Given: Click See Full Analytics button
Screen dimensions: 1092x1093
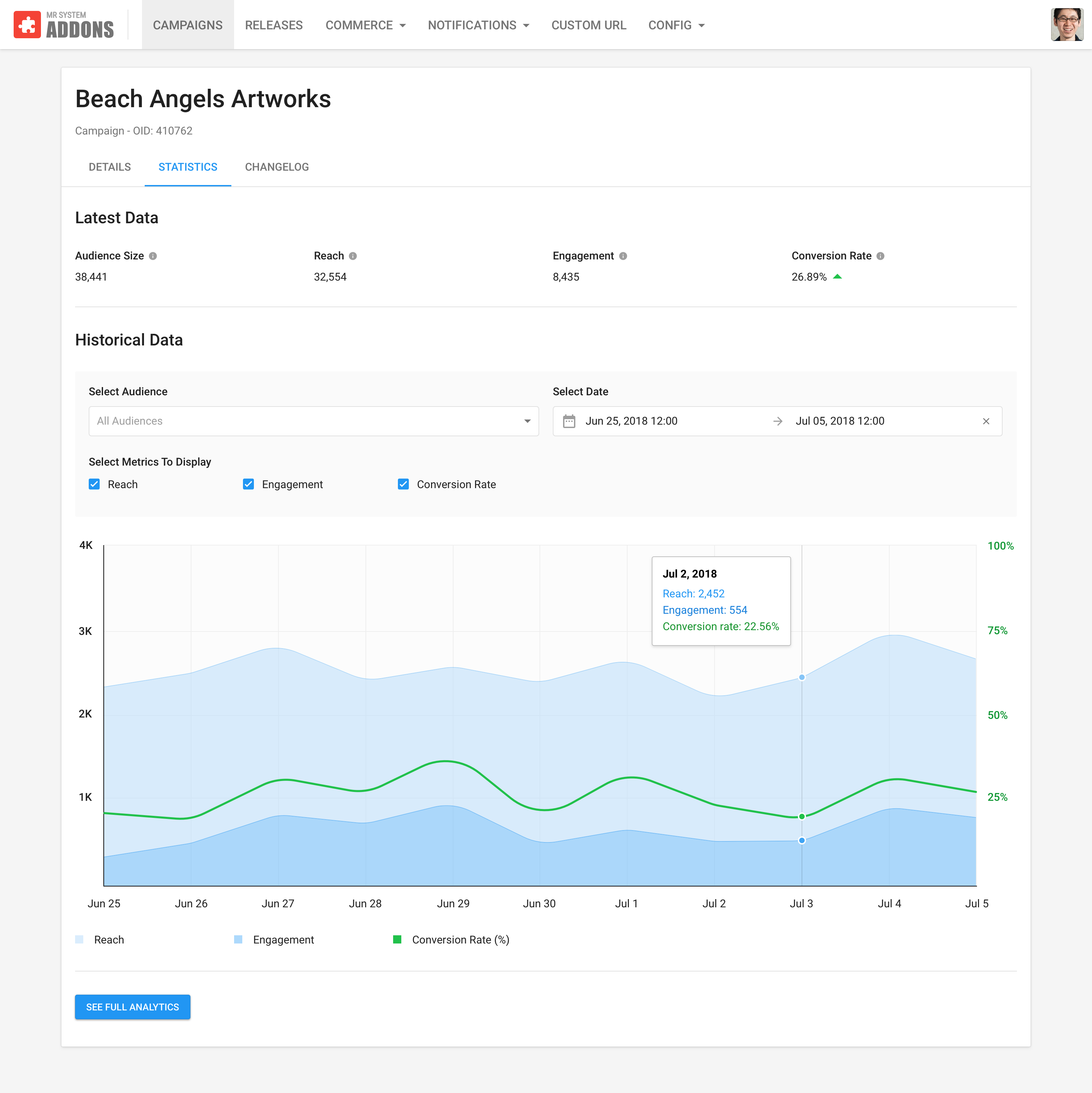Looking at the screenshot, I should tap(132, 1007).
